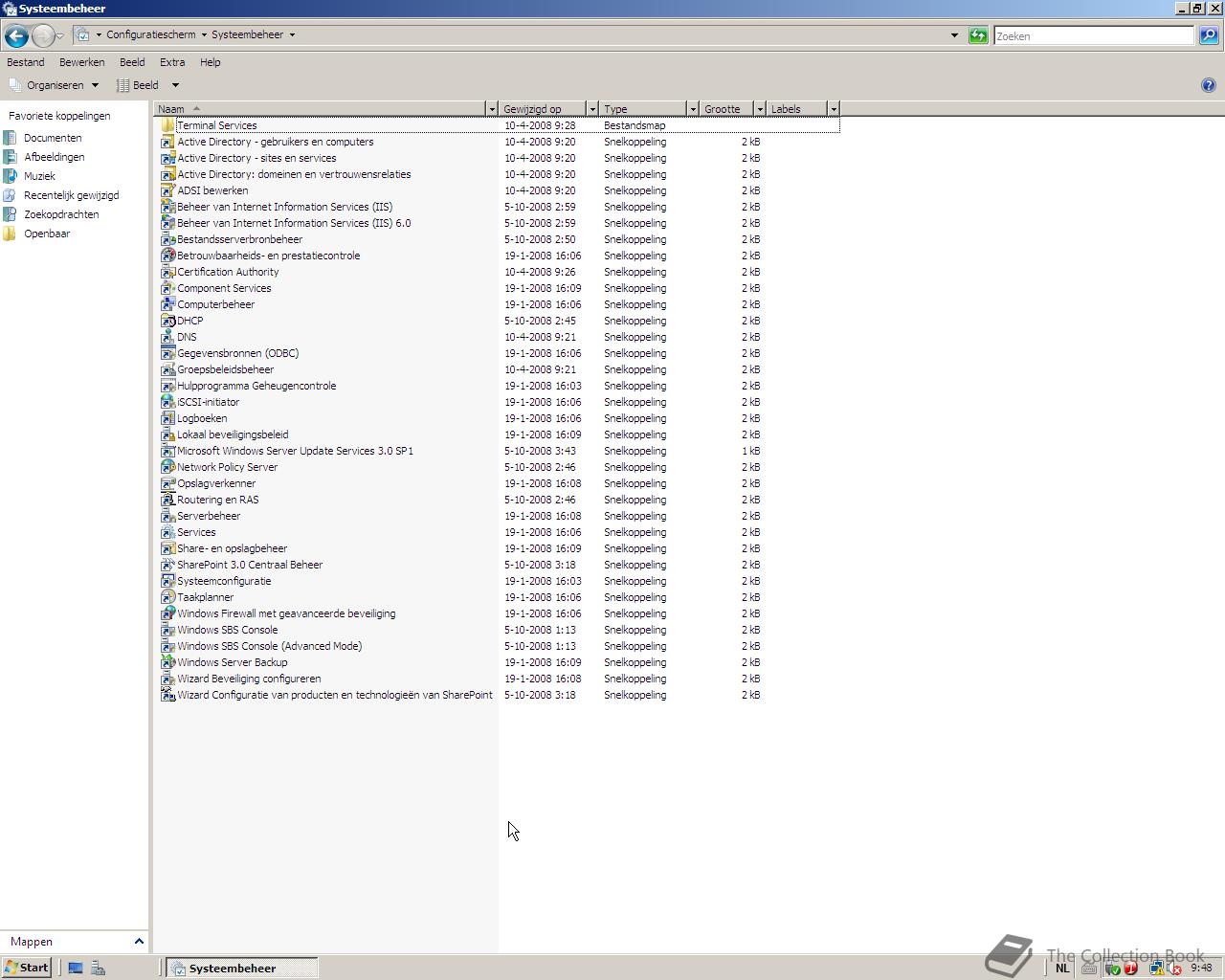This screenshot has height=980, width=1225.
Task: Select Lokaal beveiligingsbeleid entry
Action: [x=233, y=434]
